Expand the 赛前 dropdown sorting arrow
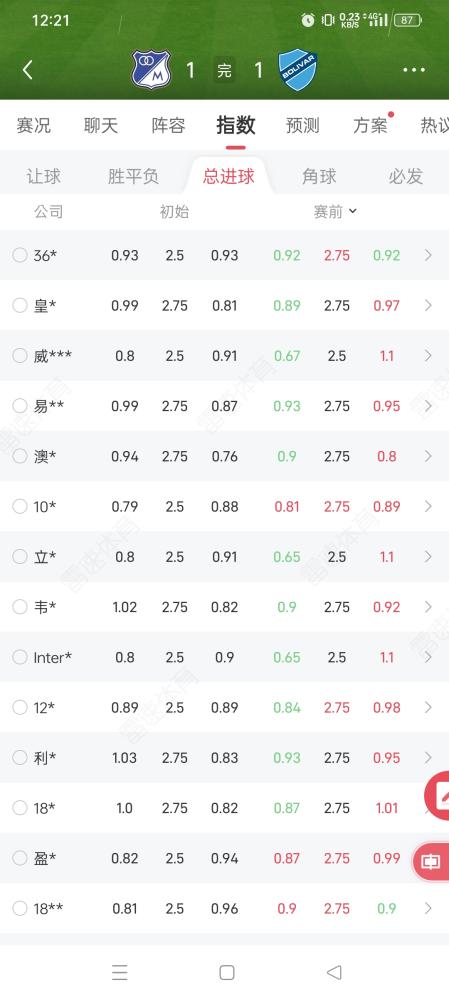 [353, 211]
